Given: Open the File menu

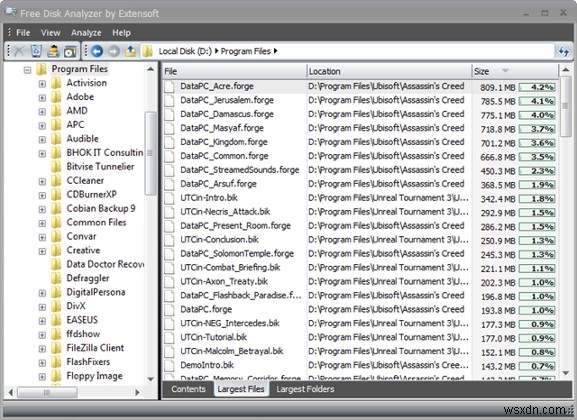Looking at the screenshot, I should pyautogui.click(x=23, y=33).
